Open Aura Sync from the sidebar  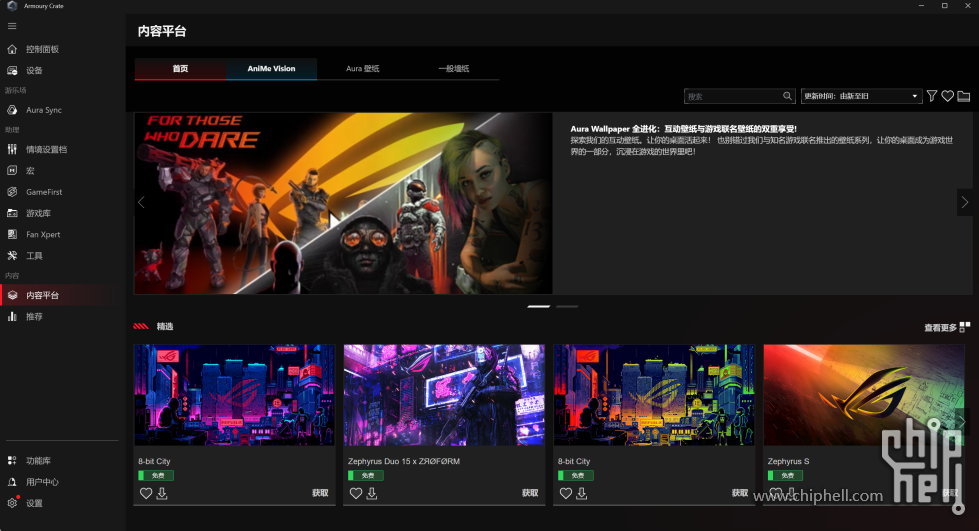click(44, 110)
